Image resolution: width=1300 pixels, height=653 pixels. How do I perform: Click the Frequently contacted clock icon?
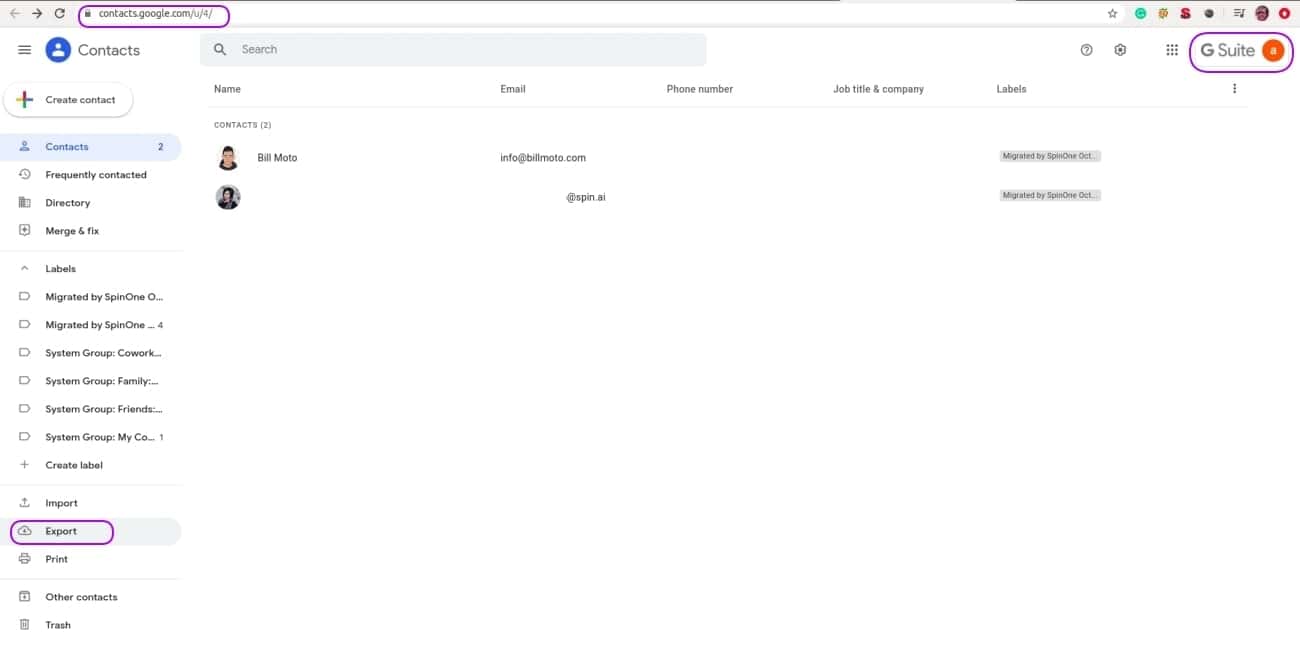24,174
